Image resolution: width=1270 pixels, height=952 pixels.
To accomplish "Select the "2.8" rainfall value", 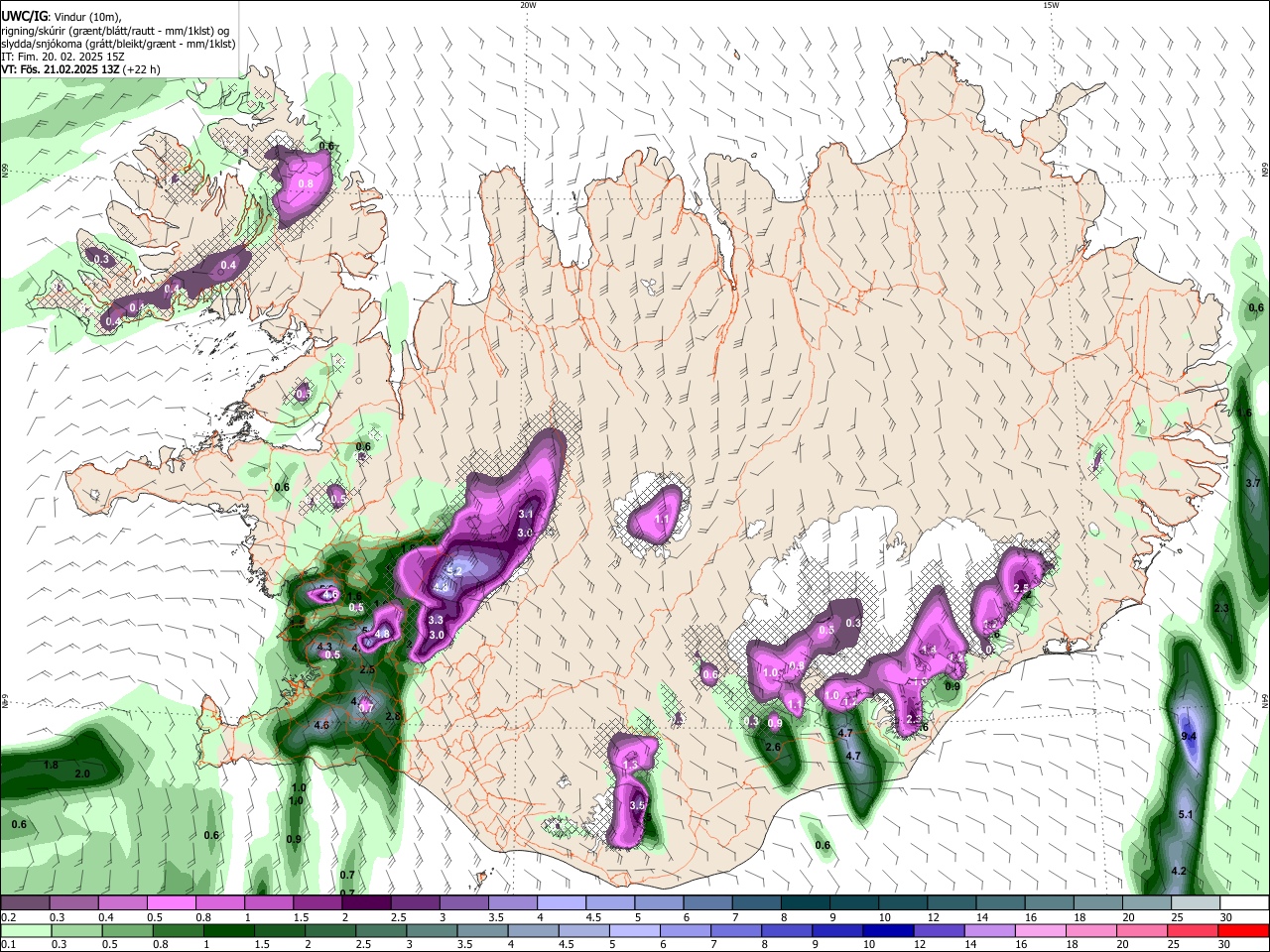I will pyautogui.click(x=392, y=716).
